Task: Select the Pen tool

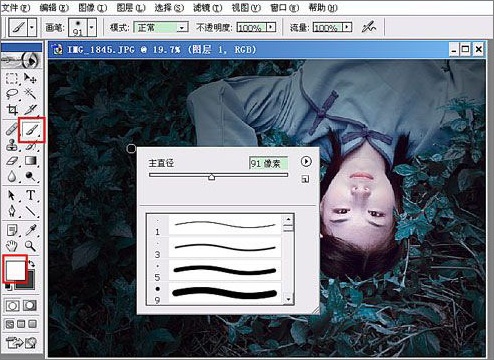Action: (12, 211)
